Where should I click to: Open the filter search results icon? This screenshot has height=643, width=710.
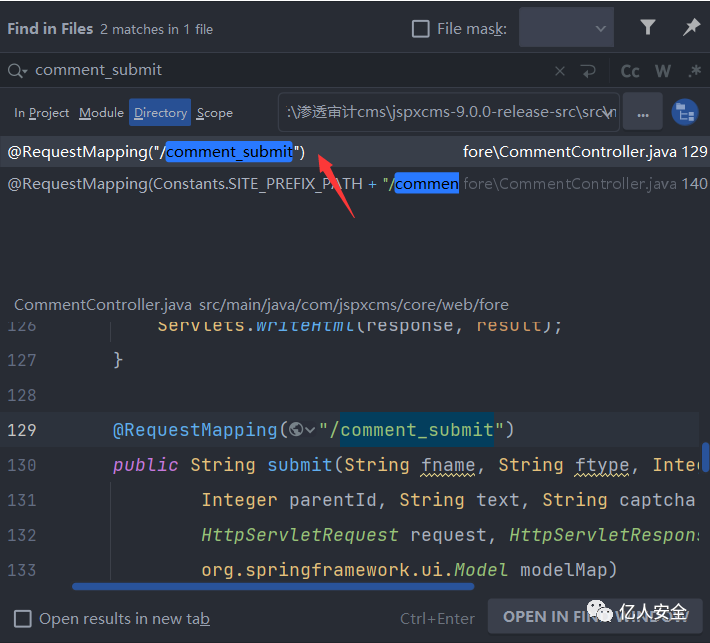[648, 28]
